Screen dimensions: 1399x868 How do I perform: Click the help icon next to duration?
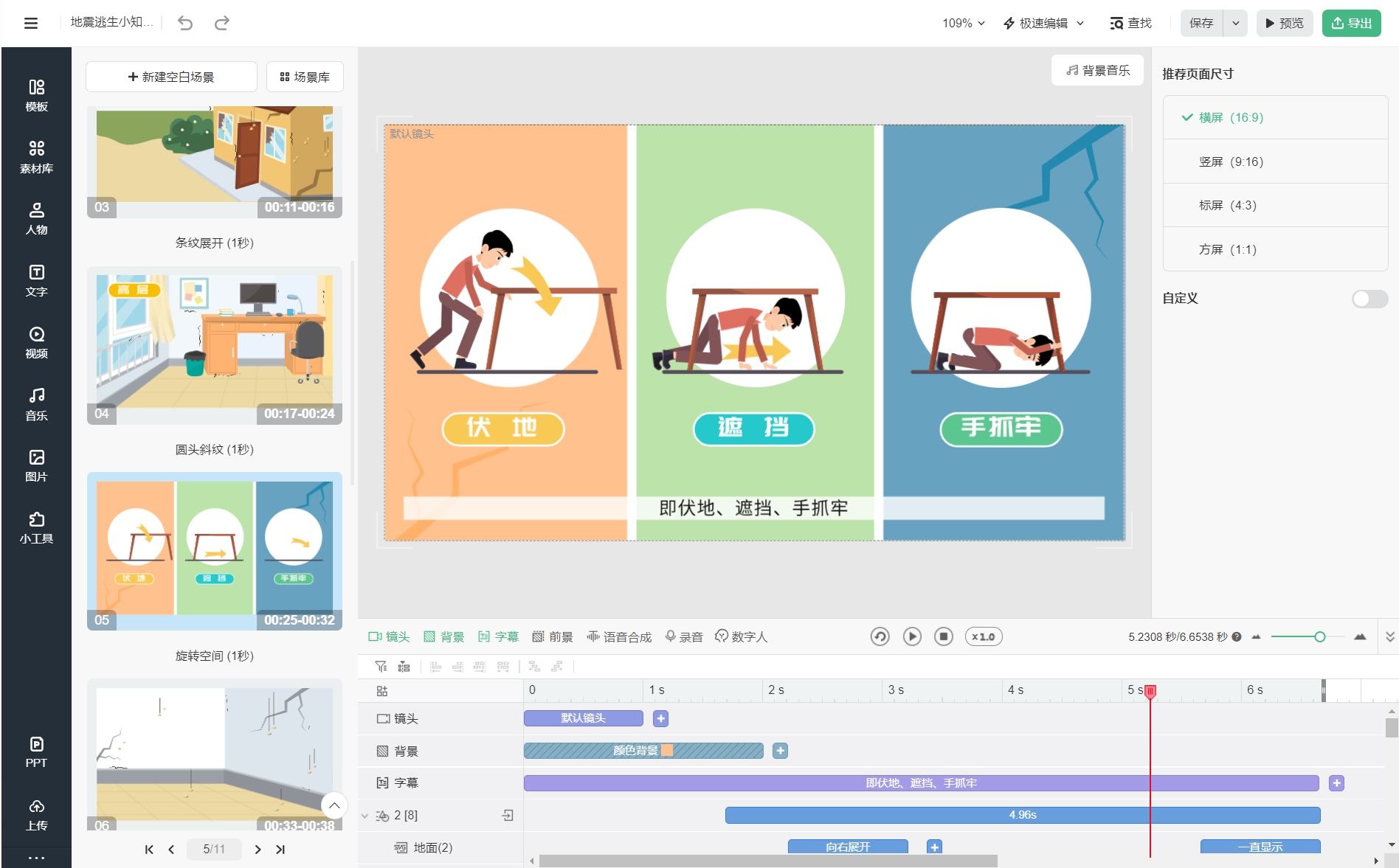1237,637
